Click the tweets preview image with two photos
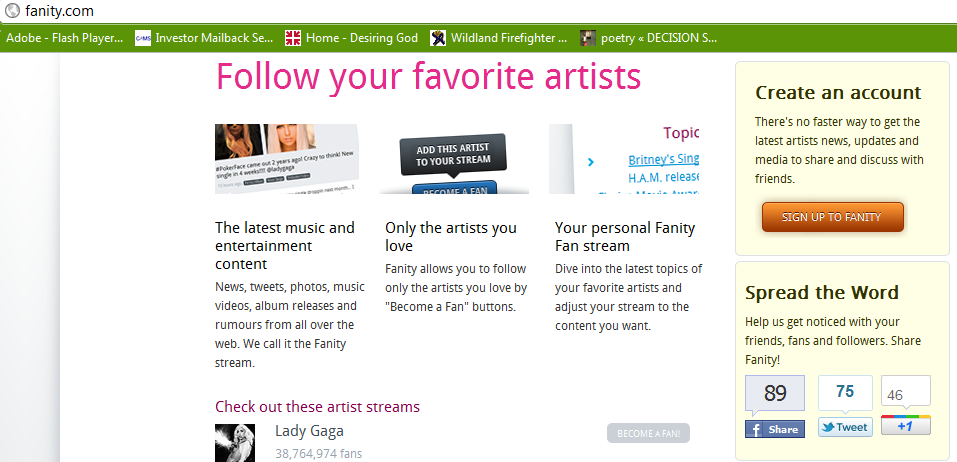Screen dimensions: 957x462 click(286, 158)
